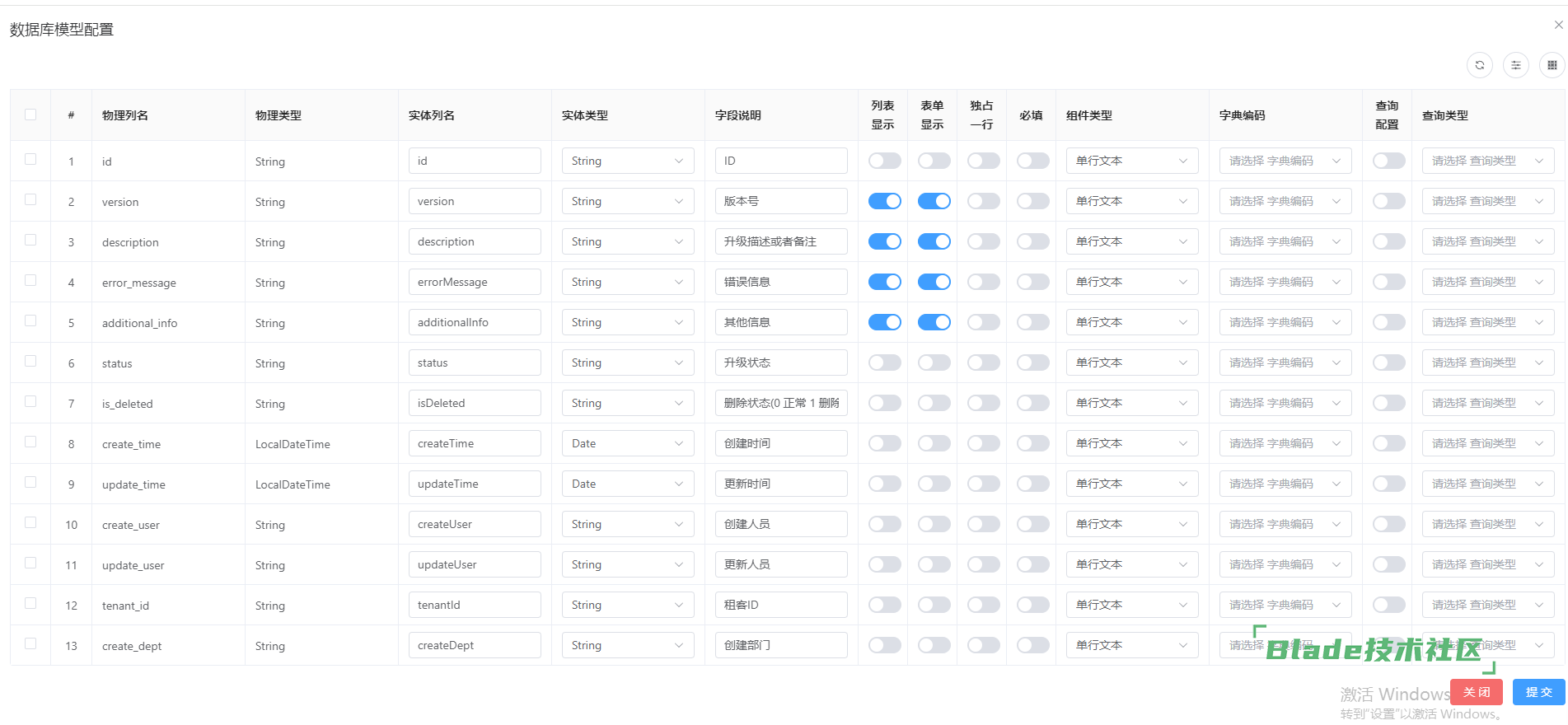
Task: Click the 字段说明 column header
Action: click(738, 115)
